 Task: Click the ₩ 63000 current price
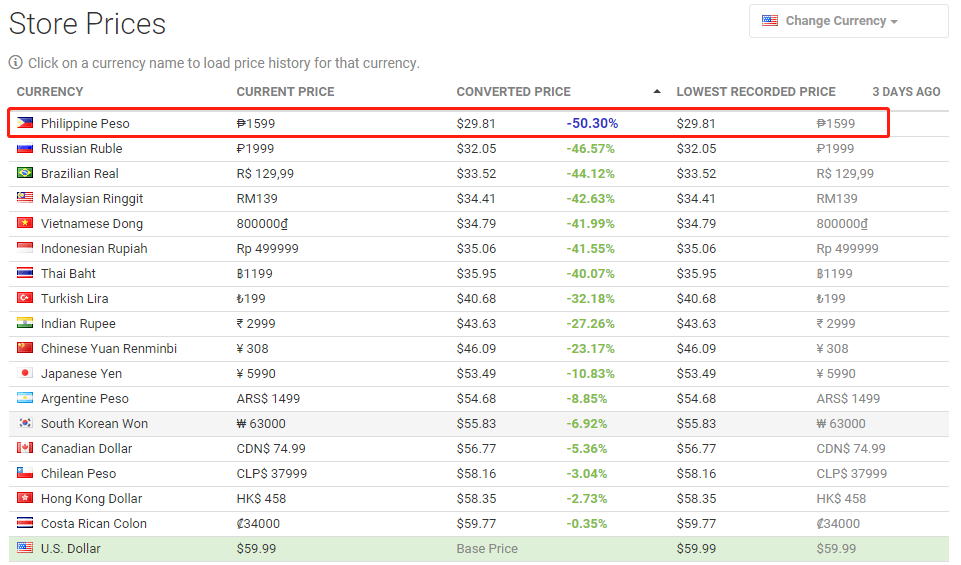[x=261, y=423]
